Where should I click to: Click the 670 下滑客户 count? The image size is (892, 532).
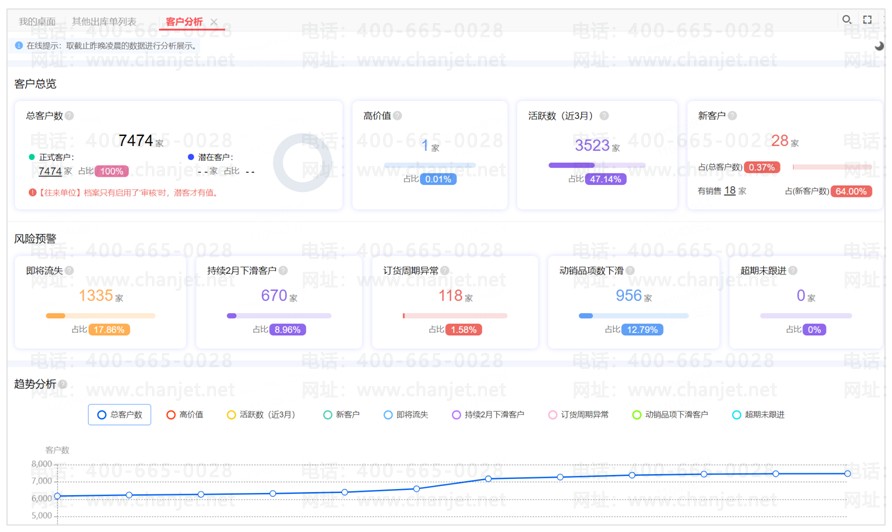click(x=274, y=295)
